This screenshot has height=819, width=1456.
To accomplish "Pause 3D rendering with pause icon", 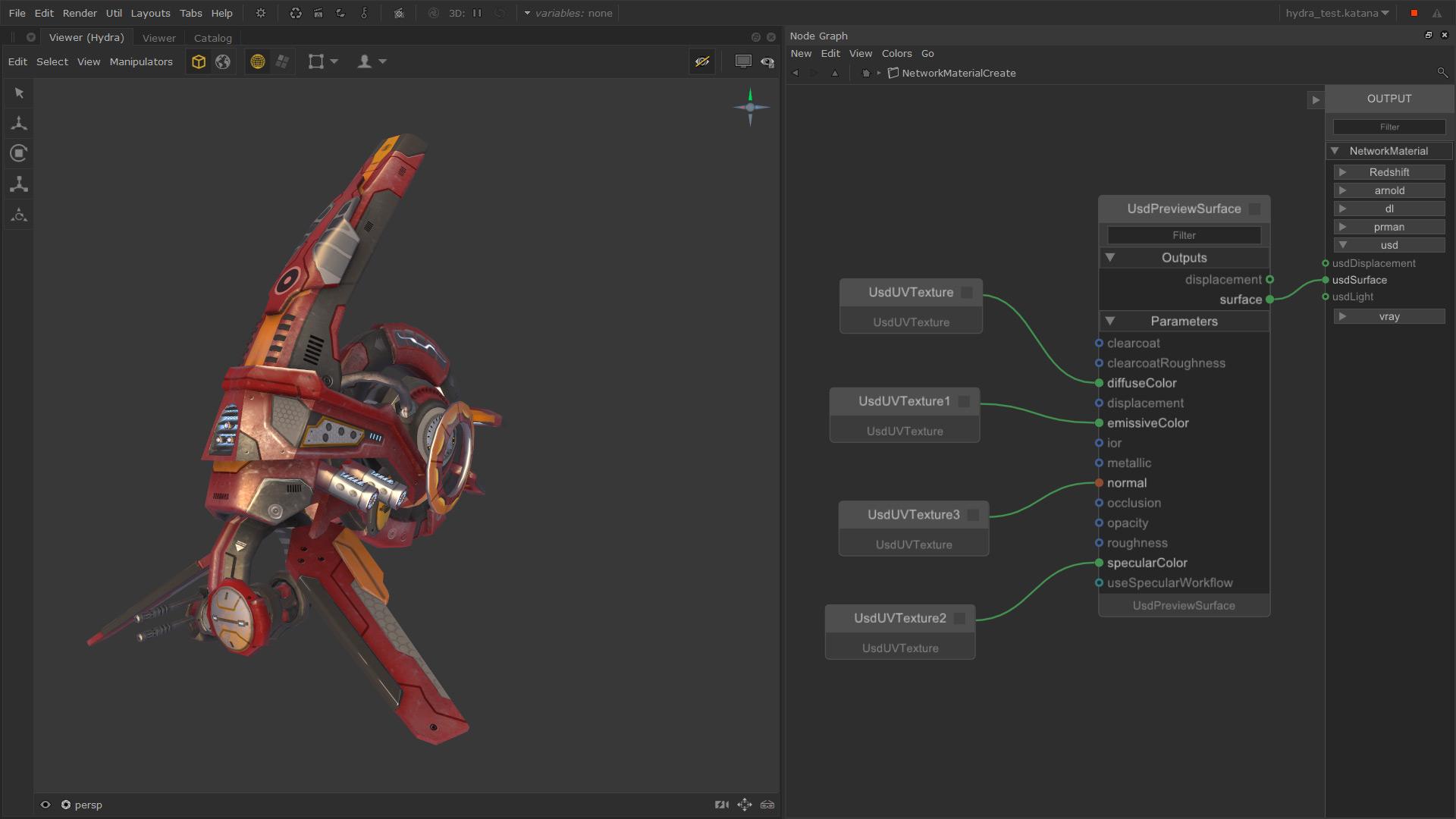I will pyautogui.click(x=477, y=14).
